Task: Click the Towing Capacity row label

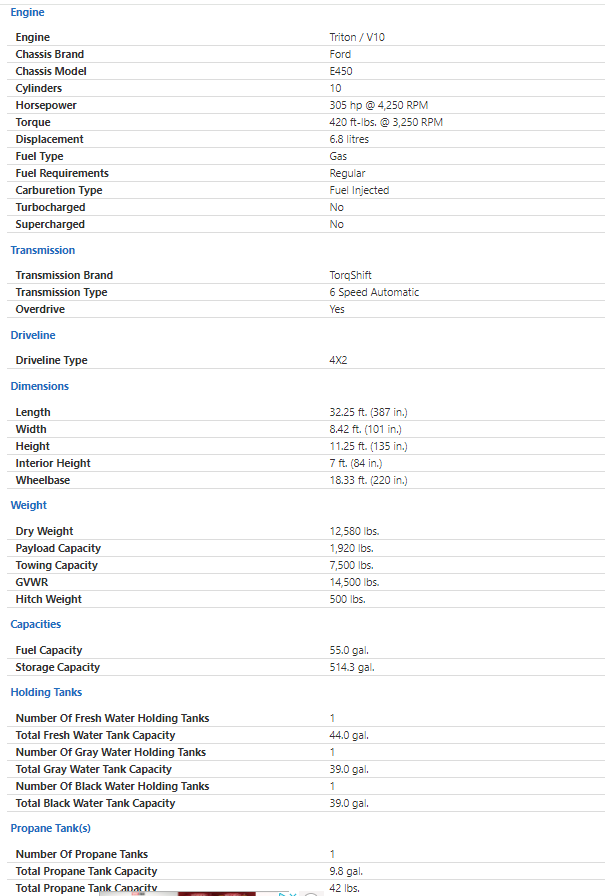Action: pos(57,565)
